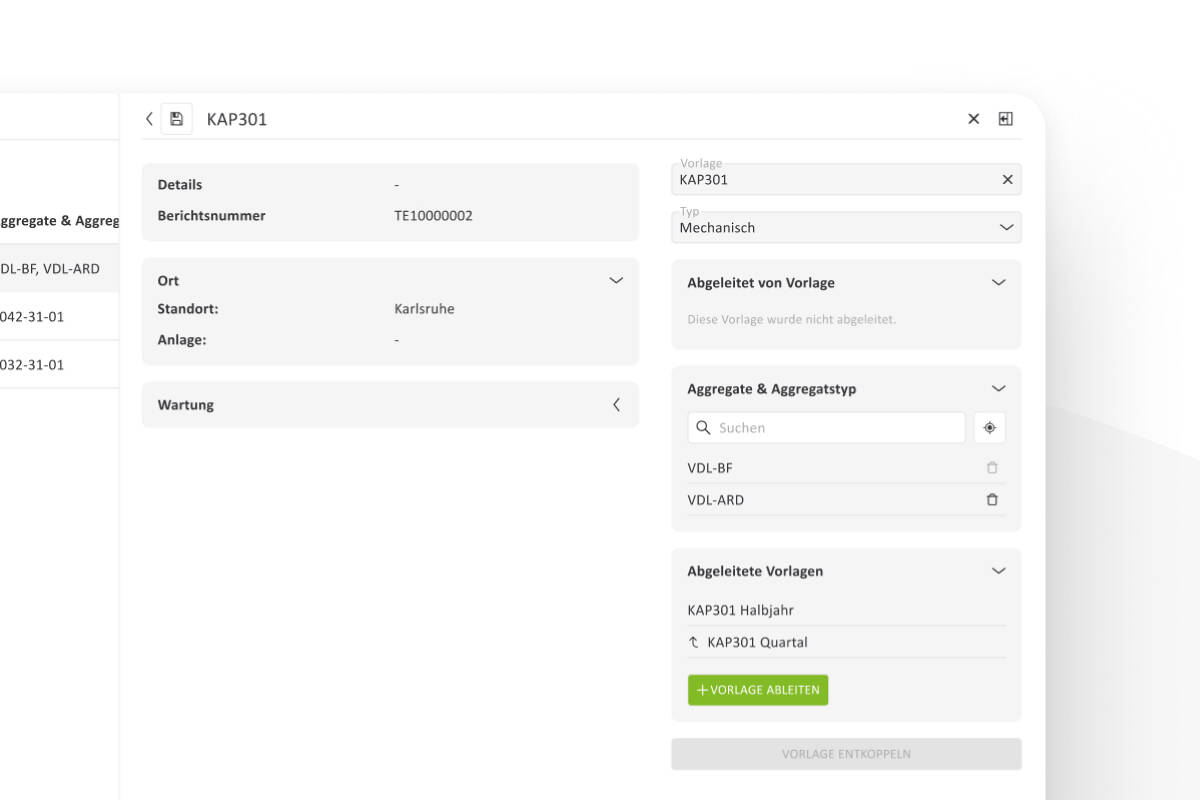
Task: Go back using the left chevron
Action: pos(149,119)
